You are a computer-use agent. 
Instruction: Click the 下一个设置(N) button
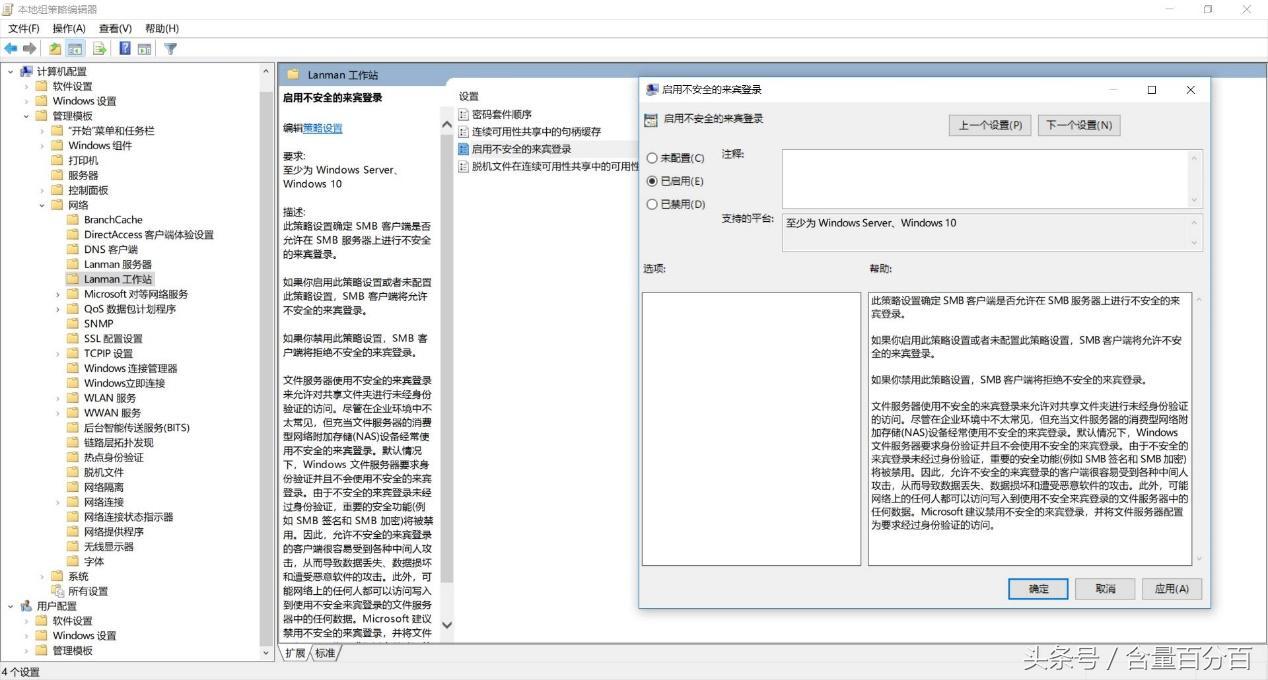1078,125
